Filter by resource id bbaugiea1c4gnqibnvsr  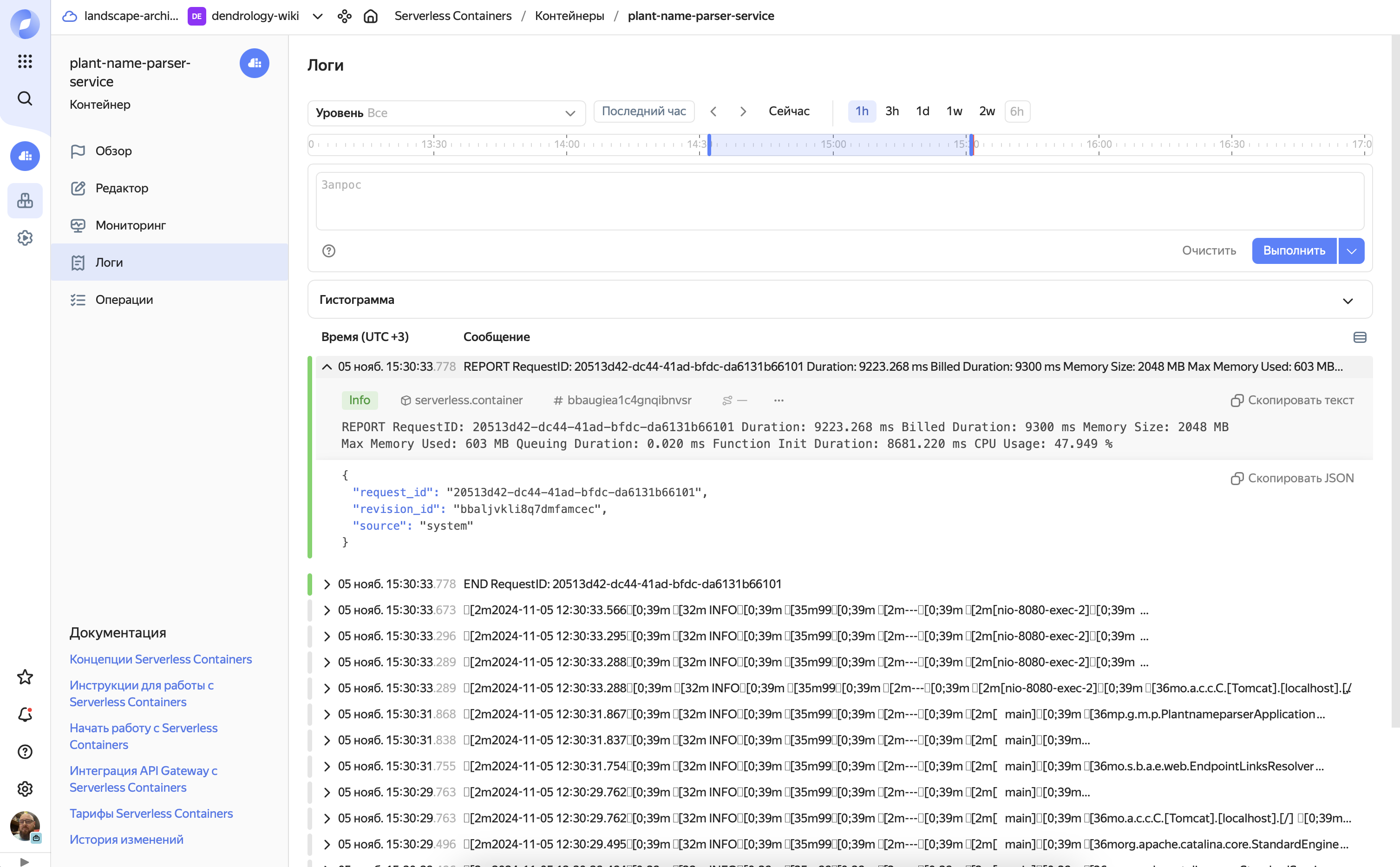point(622,400)
